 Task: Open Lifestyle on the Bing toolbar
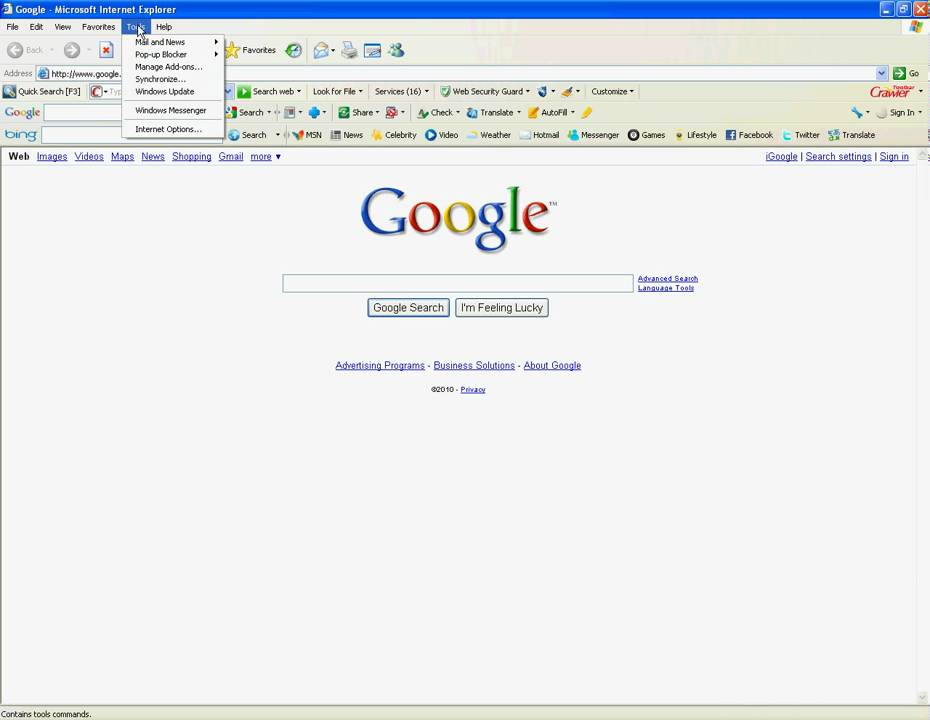[x=695, y=135]
